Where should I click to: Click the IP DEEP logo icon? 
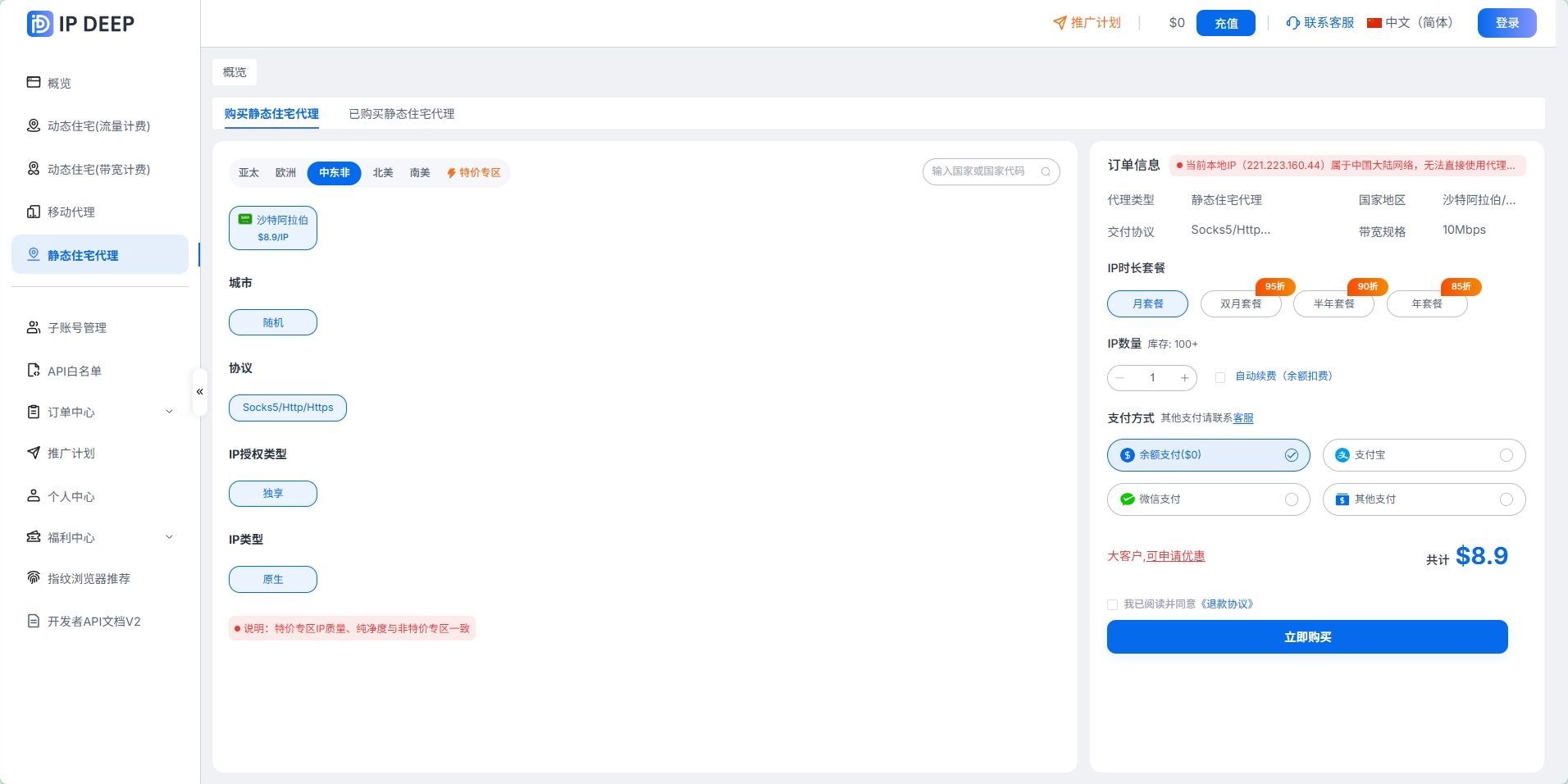point(39,24)
